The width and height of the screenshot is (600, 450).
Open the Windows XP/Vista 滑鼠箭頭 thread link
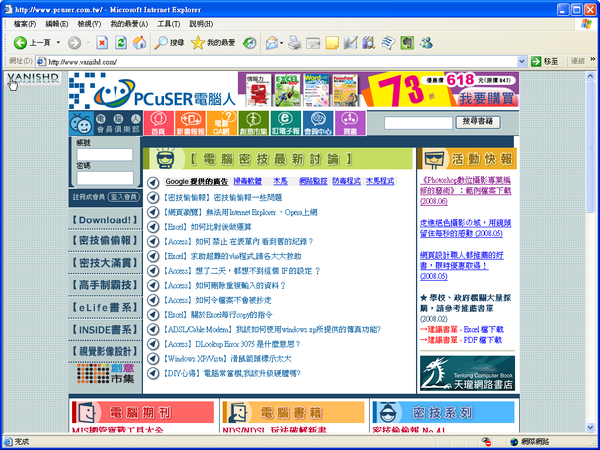[227, 359]
